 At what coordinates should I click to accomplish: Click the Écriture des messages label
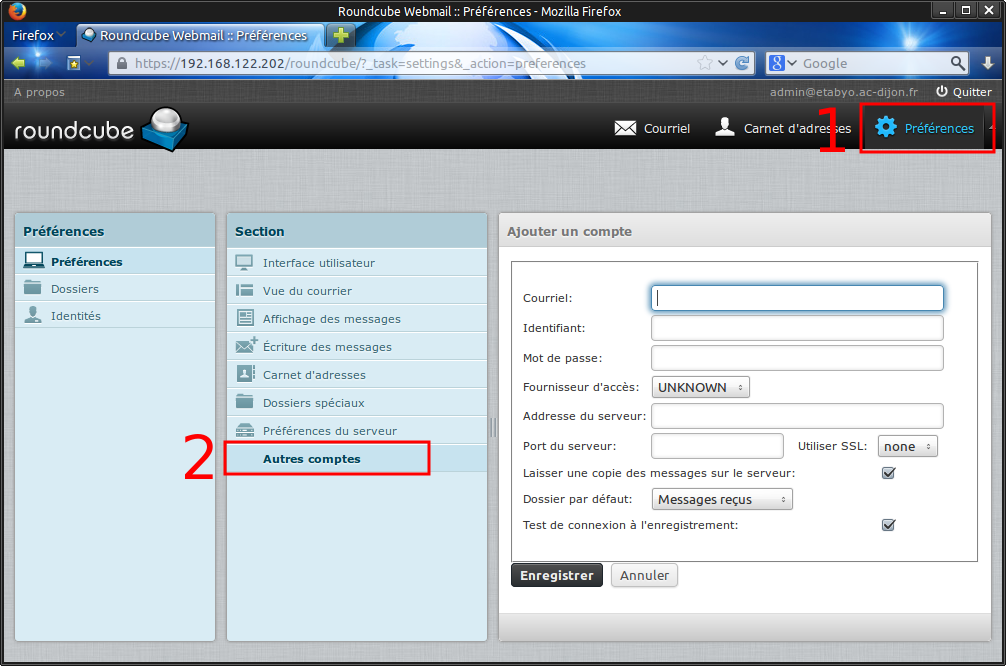pos(327,347)
